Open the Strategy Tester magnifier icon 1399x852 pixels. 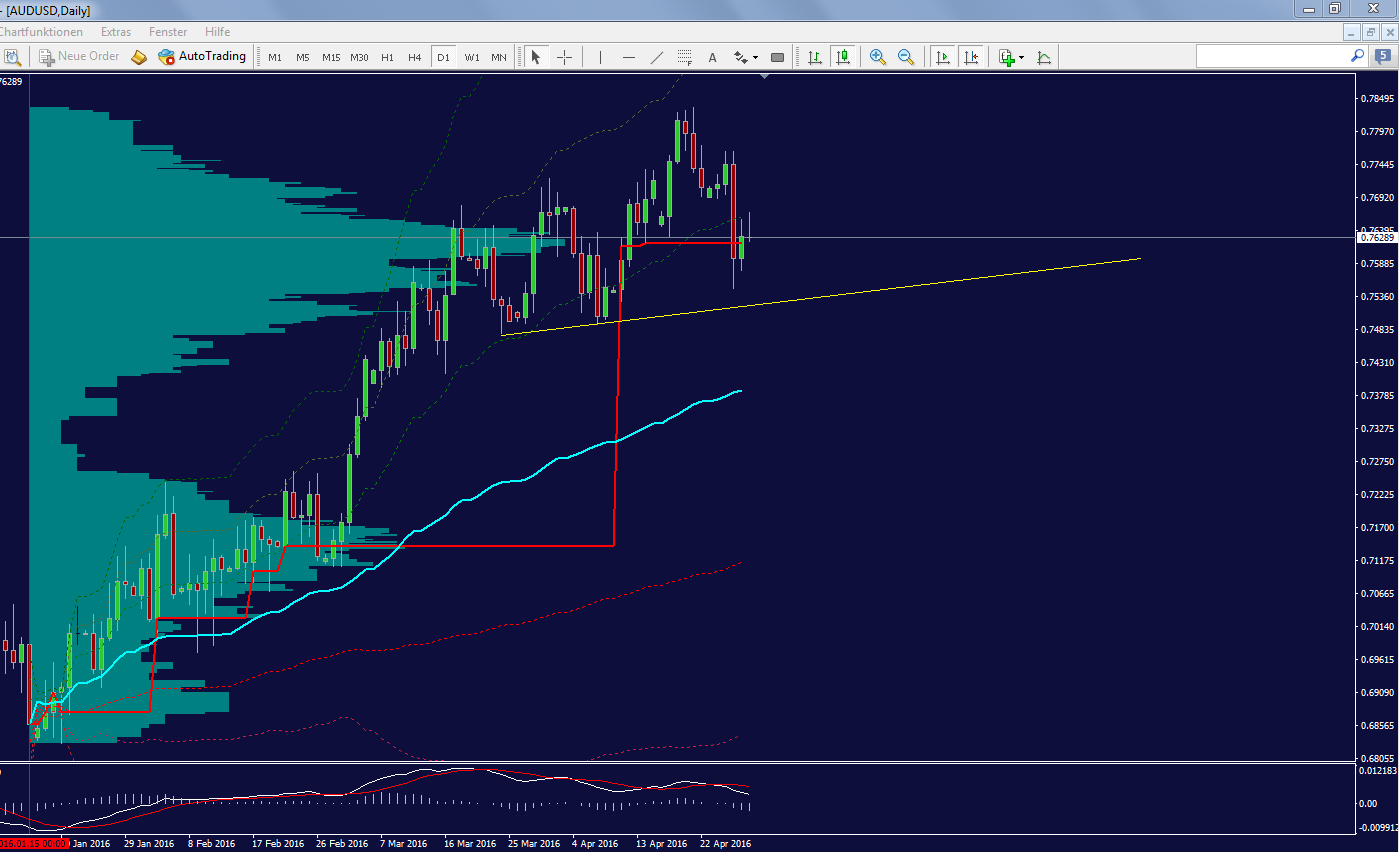pyautogui.click(x=12, y=57)
